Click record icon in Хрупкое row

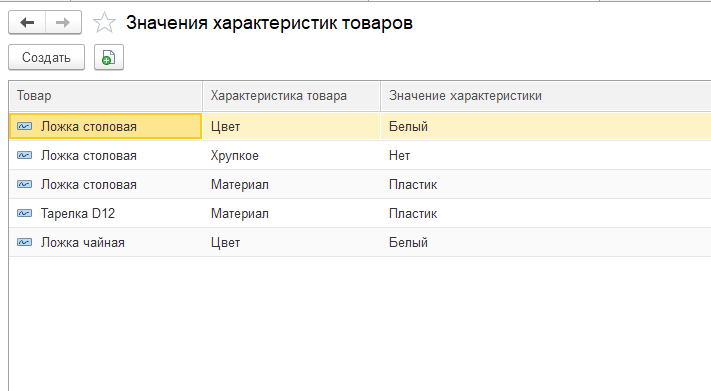coord(24,155)
